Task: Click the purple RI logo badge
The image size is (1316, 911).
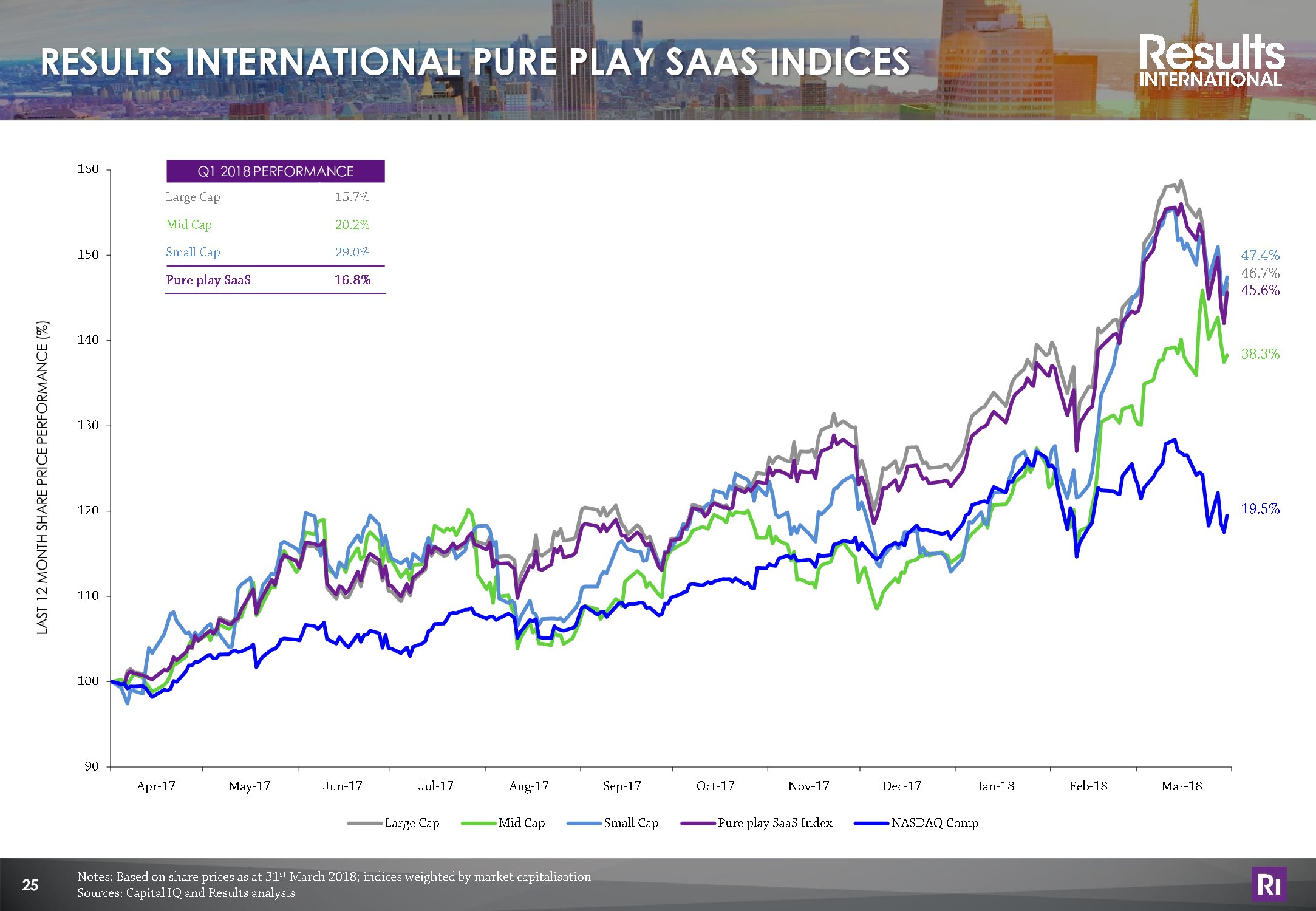Action: (1268, 884)
